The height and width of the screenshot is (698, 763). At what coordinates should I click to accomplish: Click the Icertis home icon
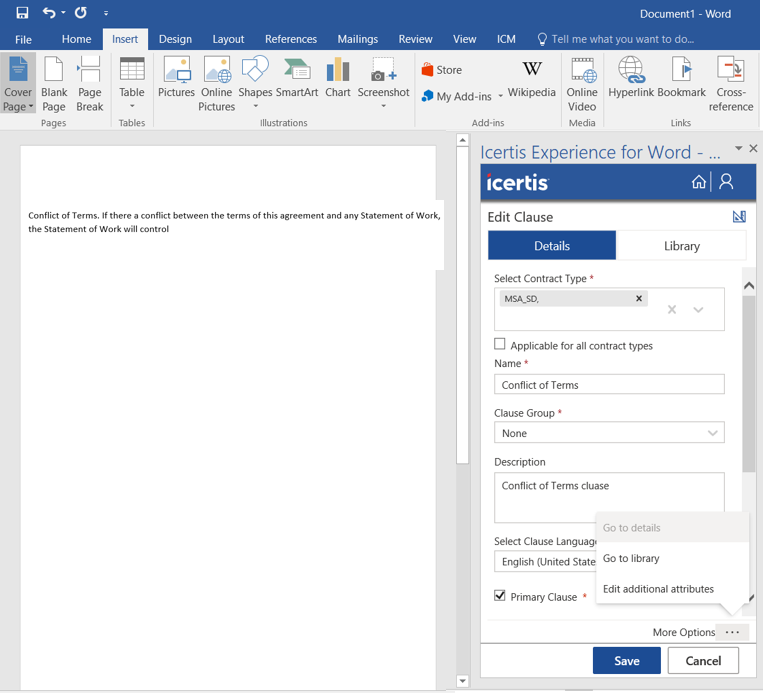click(698, 182)
